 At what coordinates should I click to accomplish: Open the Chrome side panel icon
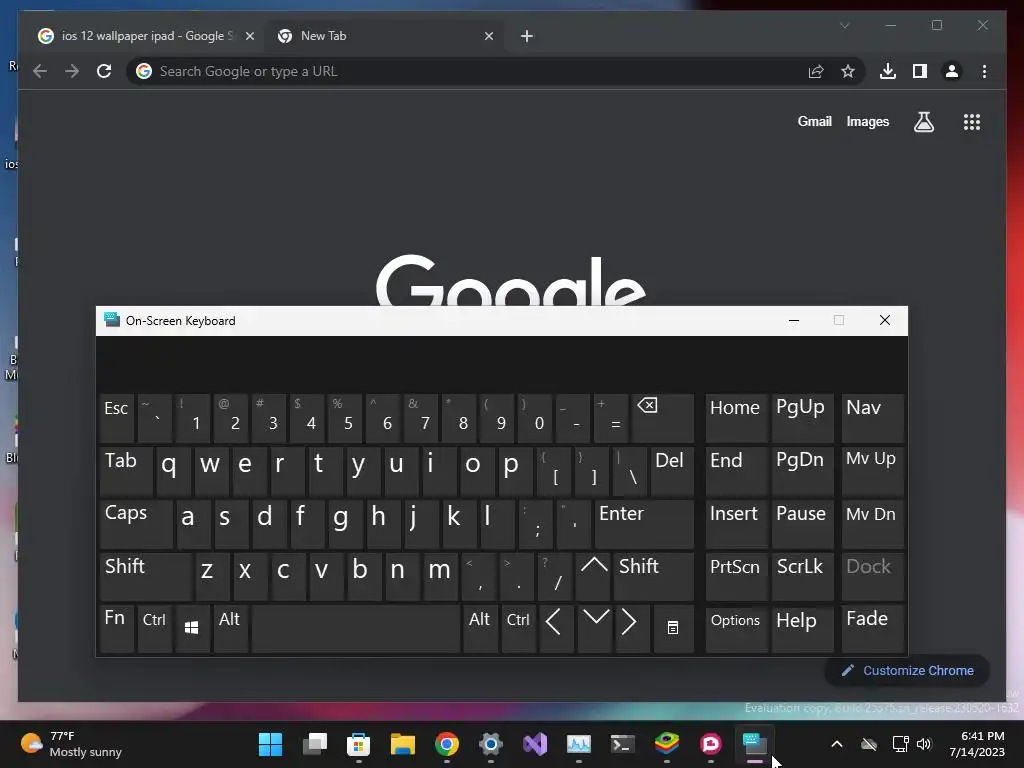click(x=920, y=71)
